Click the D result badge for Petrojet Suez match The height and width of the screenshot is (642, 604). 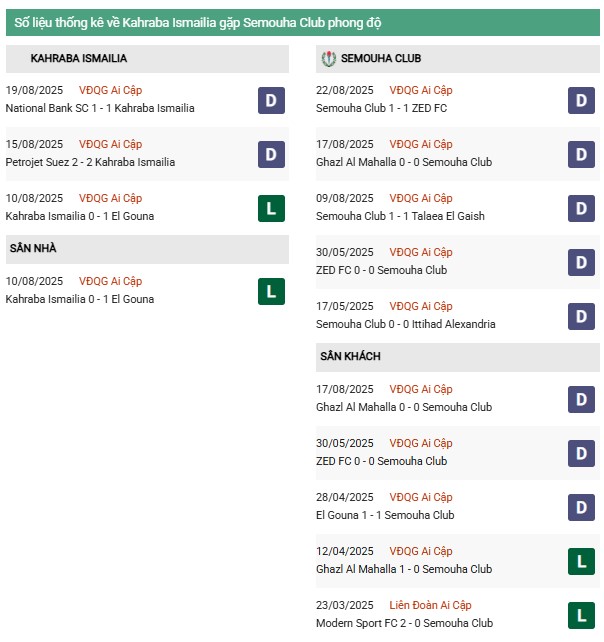pos(271,154)
